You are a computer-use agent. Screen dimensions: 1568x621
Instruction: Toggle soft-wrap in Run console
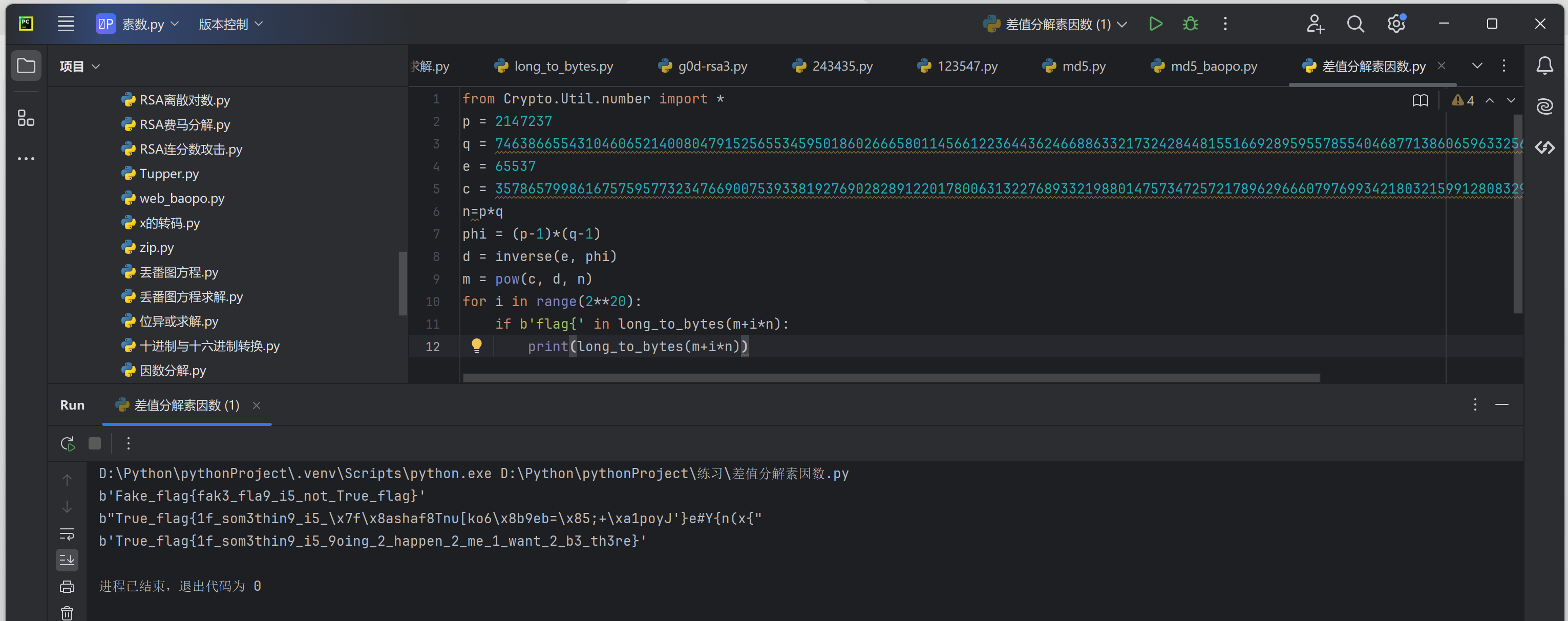67,534
